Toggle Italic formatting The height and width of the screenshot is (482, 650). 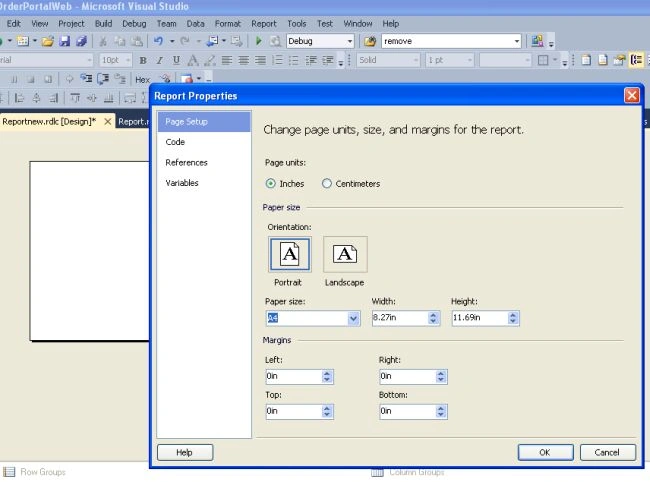160,61
